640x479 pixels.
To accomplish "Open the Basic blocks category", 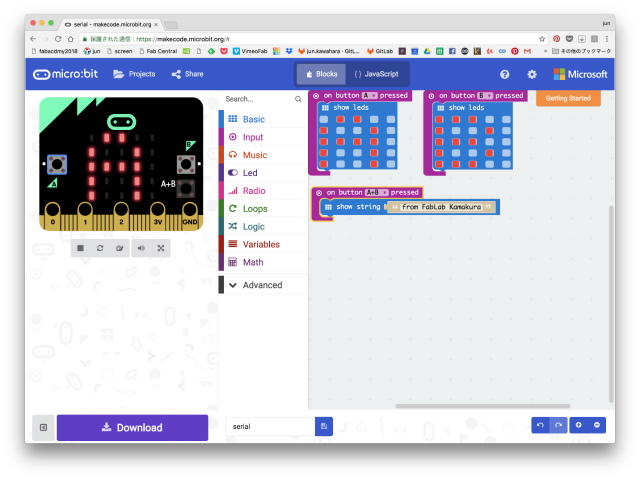I will coord(263,119).
